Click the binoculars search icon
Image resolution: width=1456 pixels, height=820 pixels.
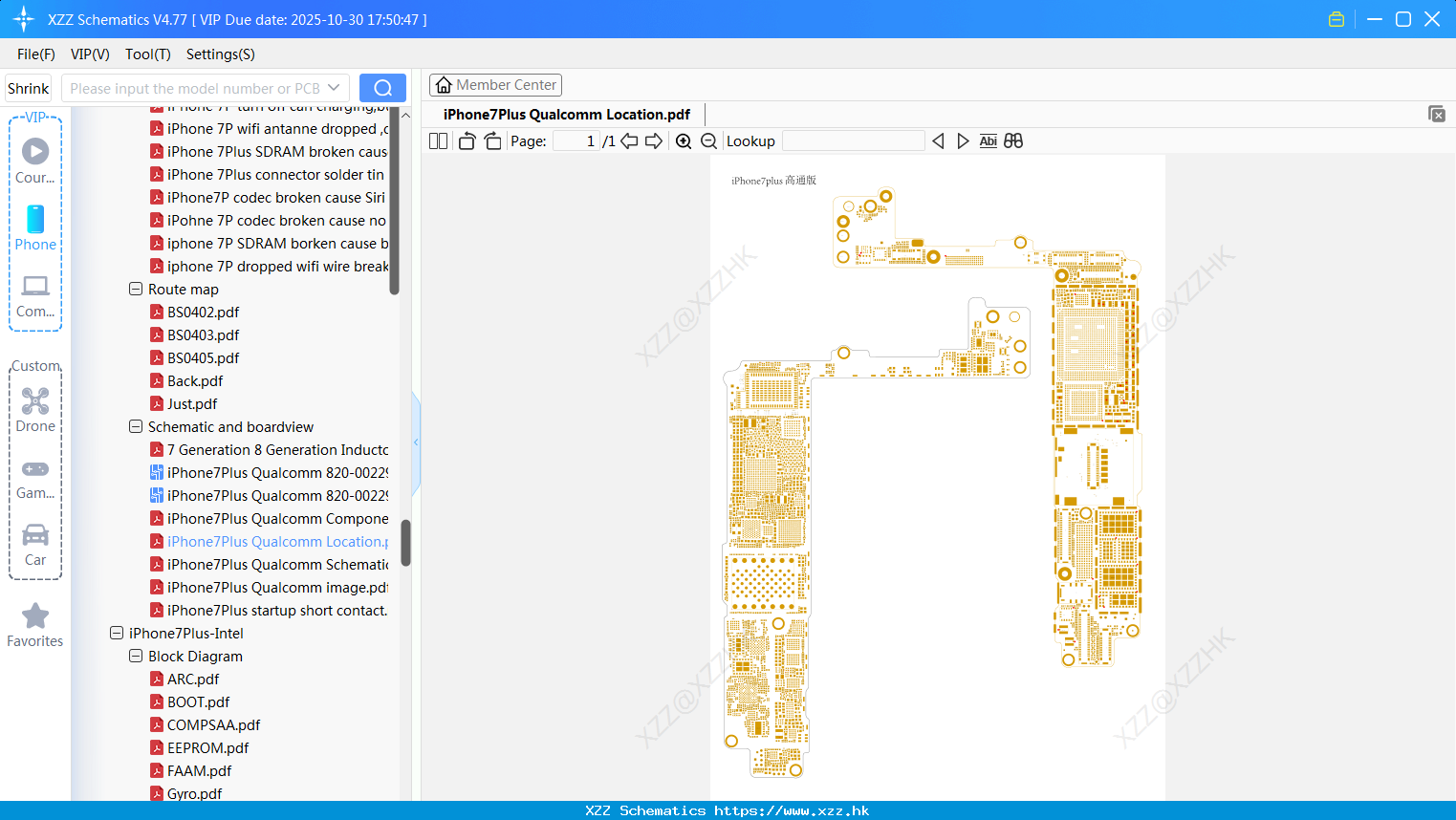1013,141
